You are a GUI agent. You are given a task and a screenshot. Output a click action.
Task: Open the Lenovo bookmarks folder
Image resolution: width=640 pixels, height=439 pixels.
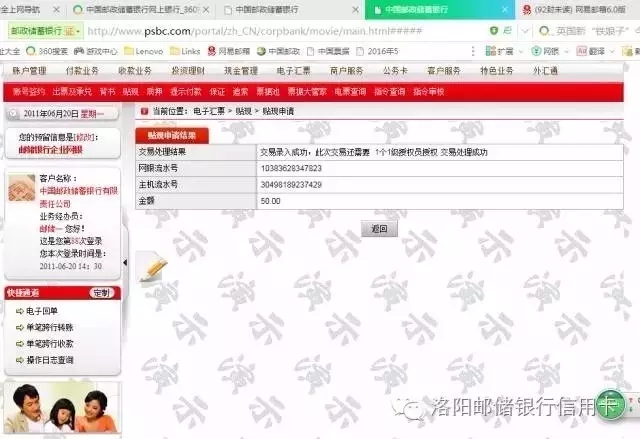click(x=143, y=51)
